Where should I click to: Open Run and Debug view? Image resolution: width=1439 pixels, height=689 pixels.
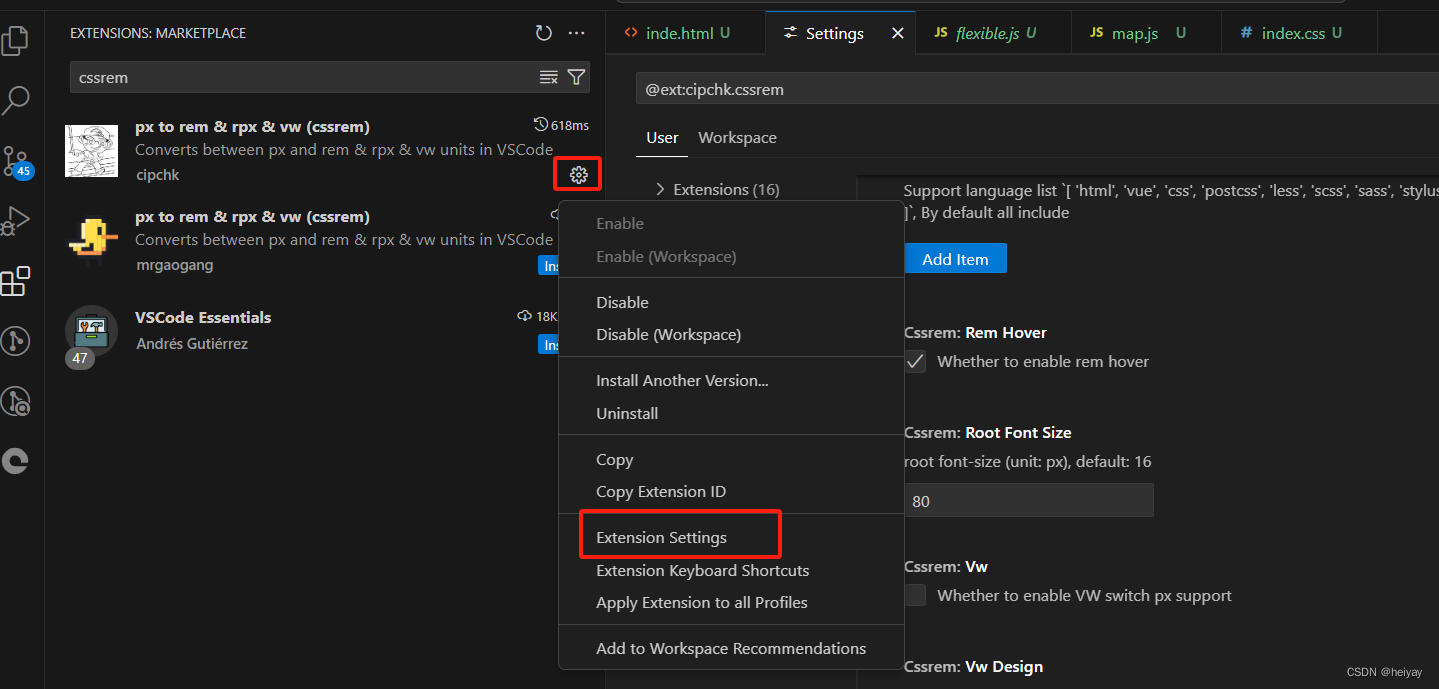tap(16, 220)
